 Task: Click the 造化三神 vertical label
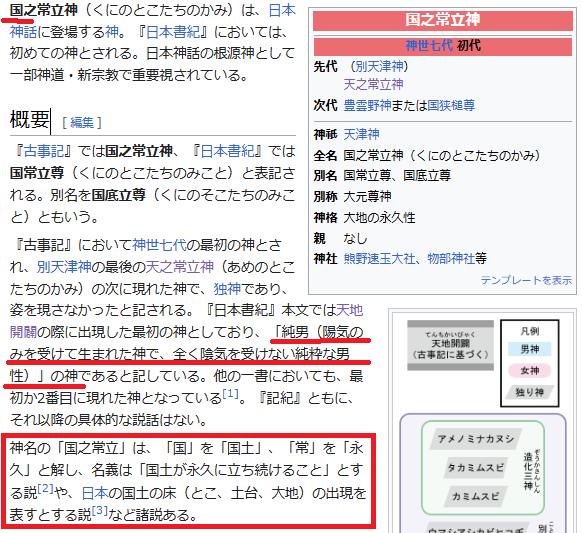(528, 471)
